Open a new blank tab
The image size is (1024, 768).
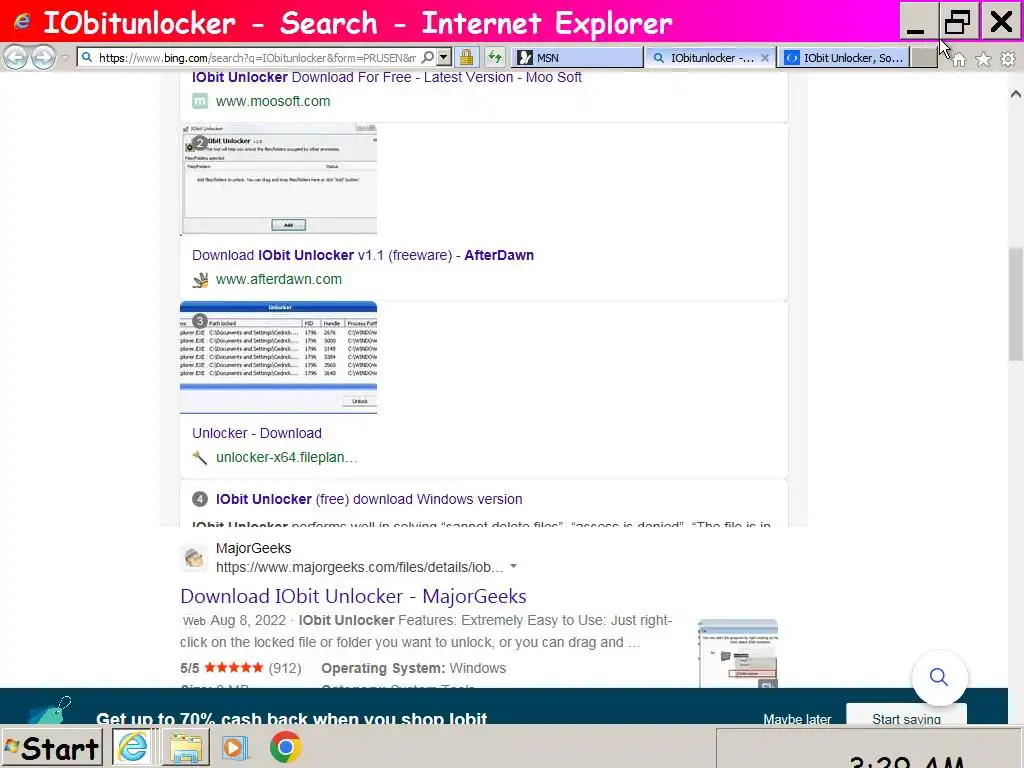(x=923, y=57)
